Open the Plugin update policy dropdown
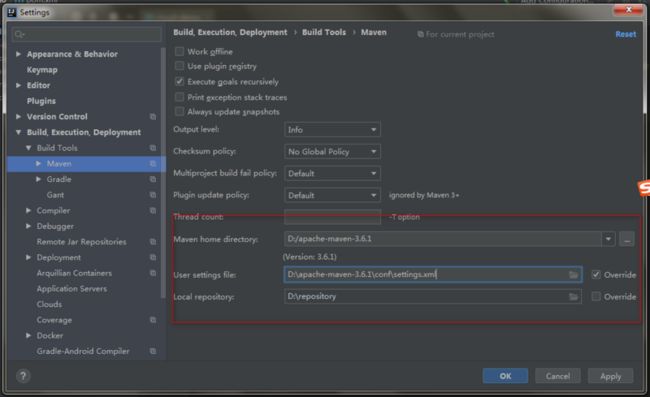 point(332,195)
